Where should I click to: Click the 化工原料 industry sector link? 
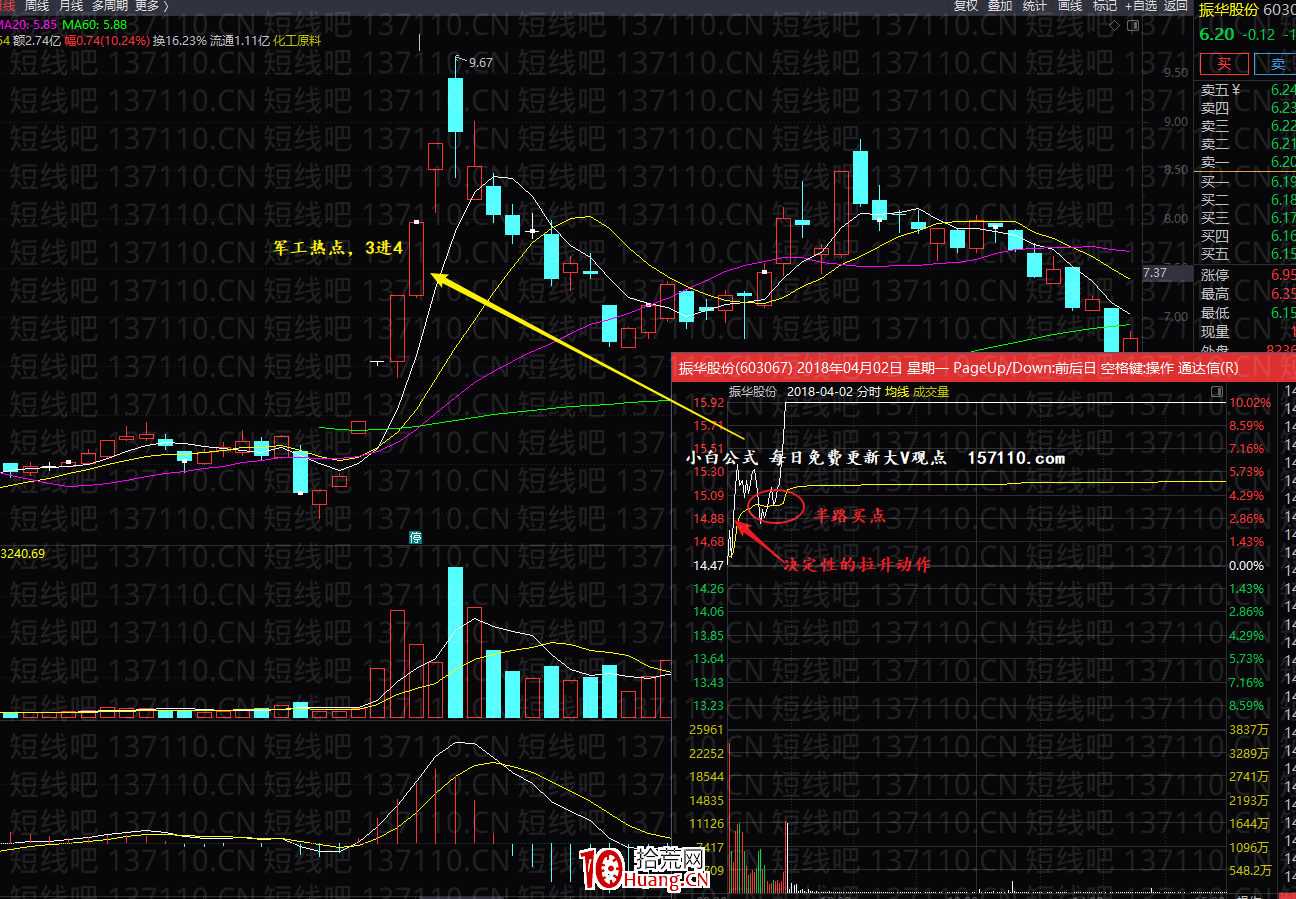[x=297, y=41]
